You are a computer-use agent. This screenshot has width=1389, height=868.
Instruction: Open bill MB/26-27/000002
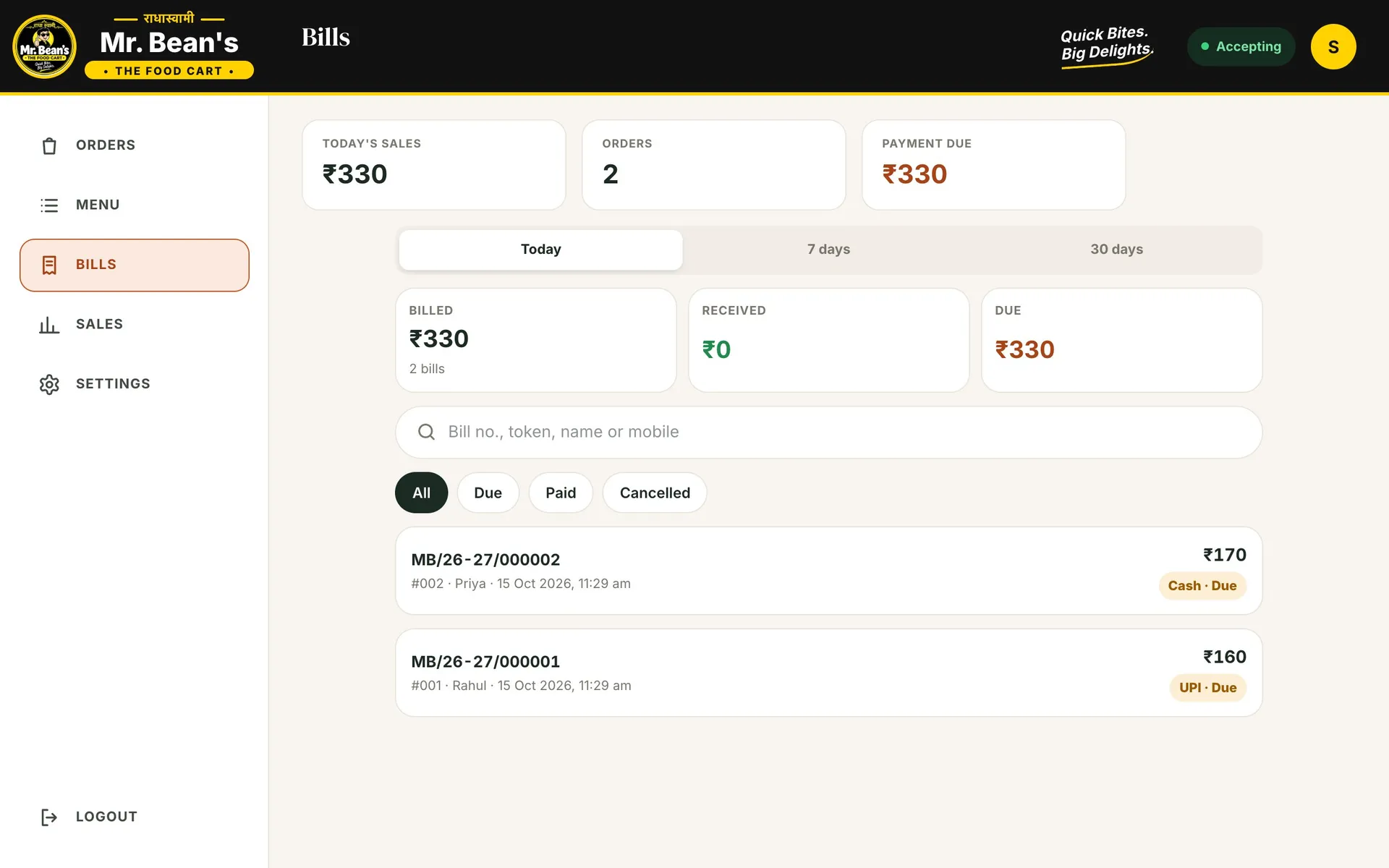pyautogui.click(x=829, y=571)
